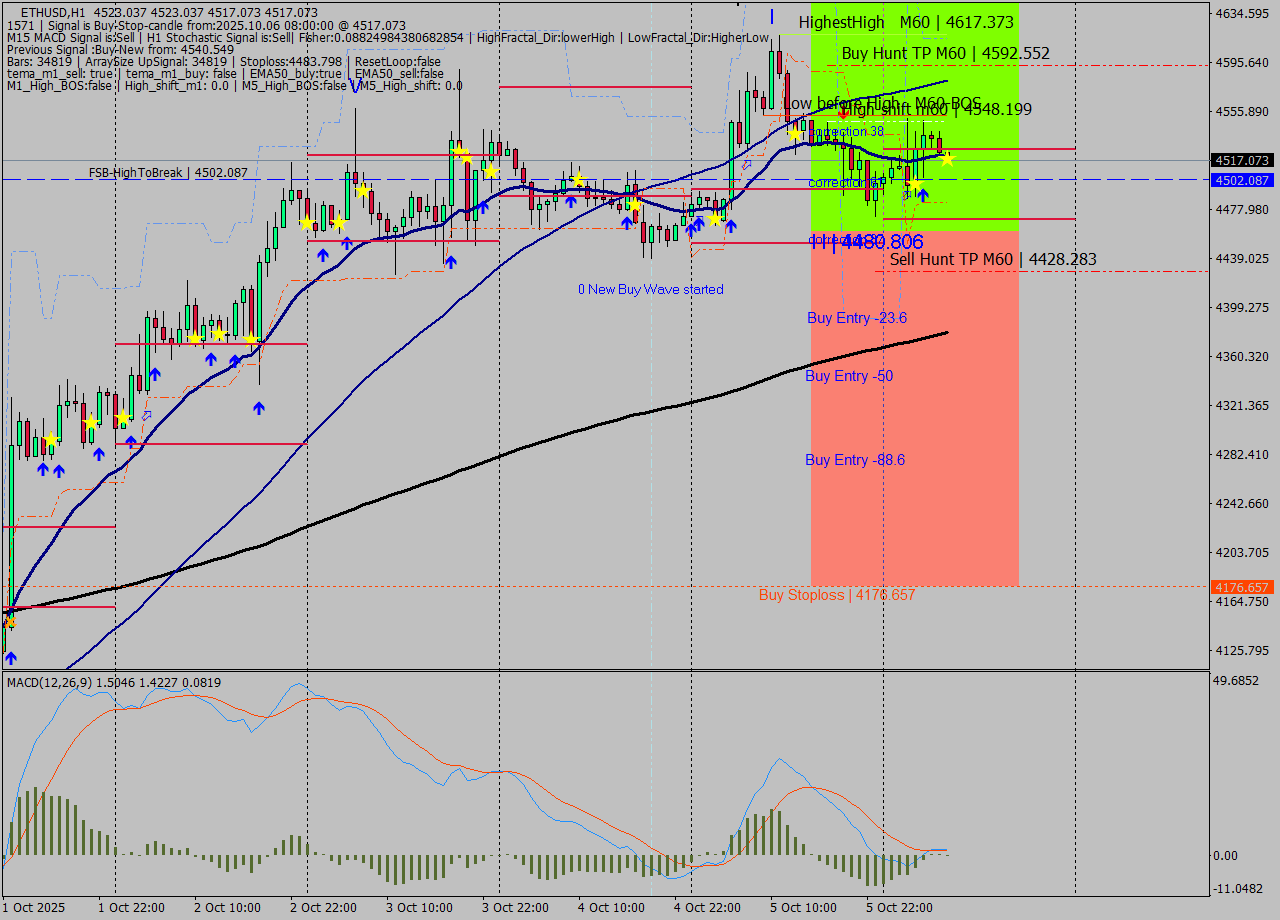Click the blue up arrow in bottom-left chart corner
Screen dimensions: 1280x920
[10, 657]
